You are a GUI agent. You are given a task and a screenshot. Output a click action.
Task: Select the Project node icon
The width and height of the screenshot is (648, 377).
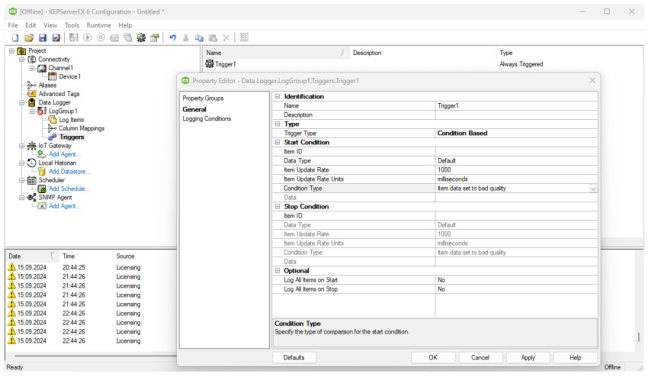click(x=21, y=51)
